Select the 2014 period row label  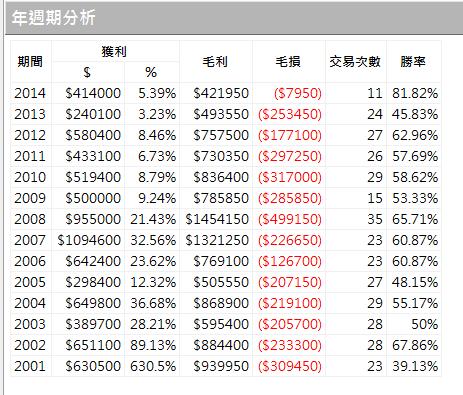coord(30,93)
